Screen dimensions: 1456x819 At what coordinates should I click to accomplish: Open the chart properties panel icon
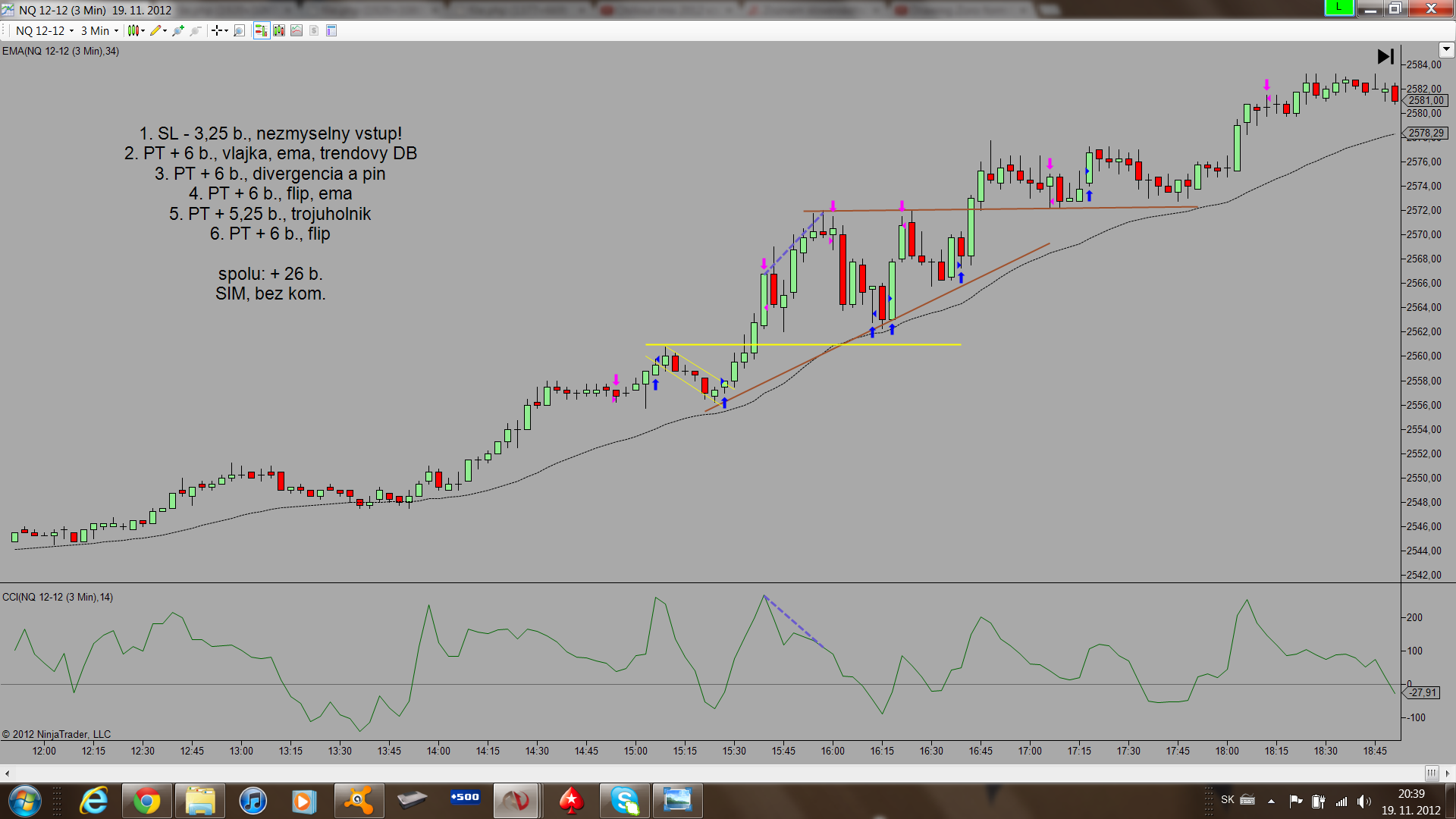[331, 30]
